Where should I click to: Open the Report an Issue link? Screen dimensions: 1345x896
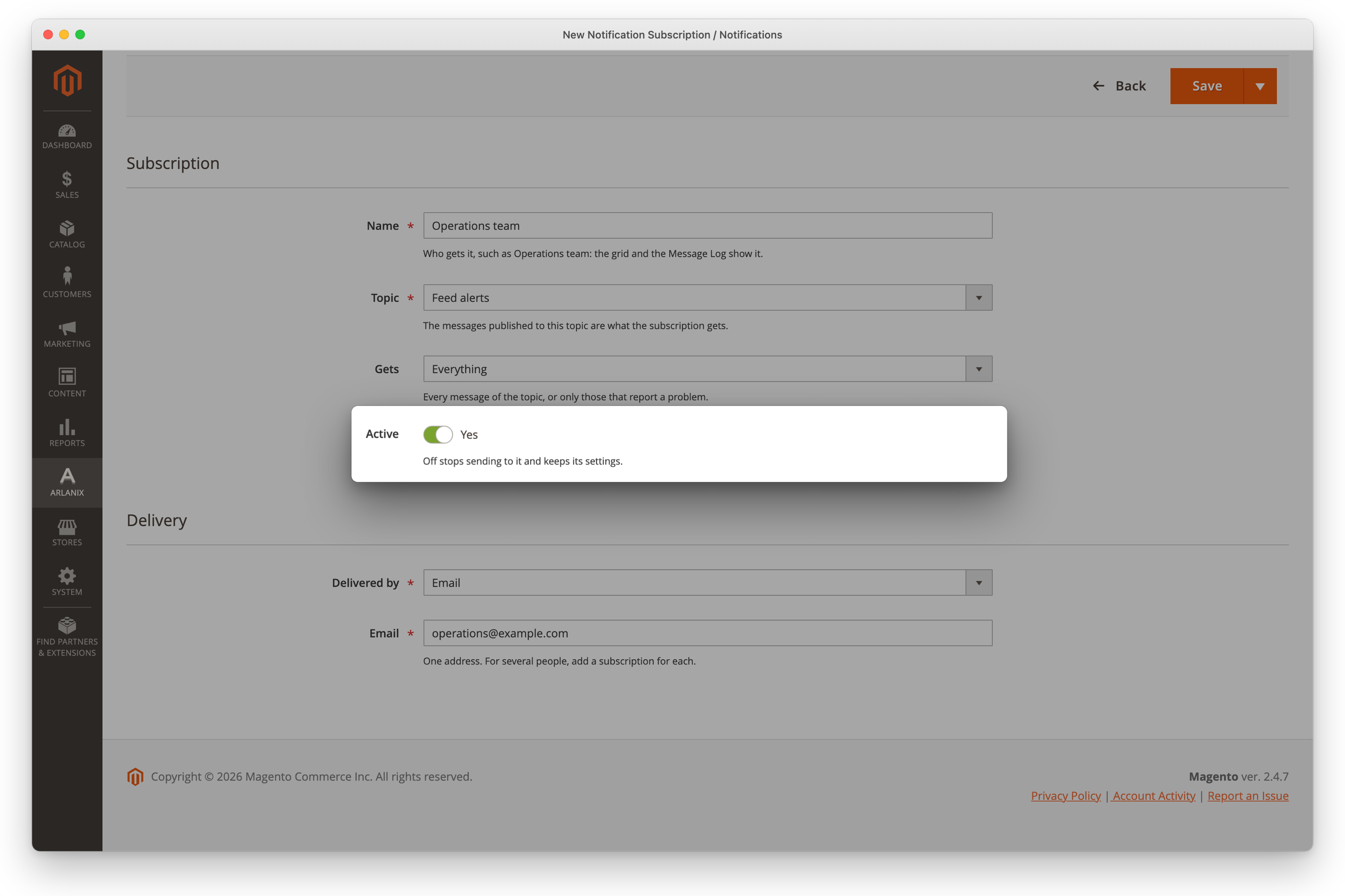tap(1248, 796)
